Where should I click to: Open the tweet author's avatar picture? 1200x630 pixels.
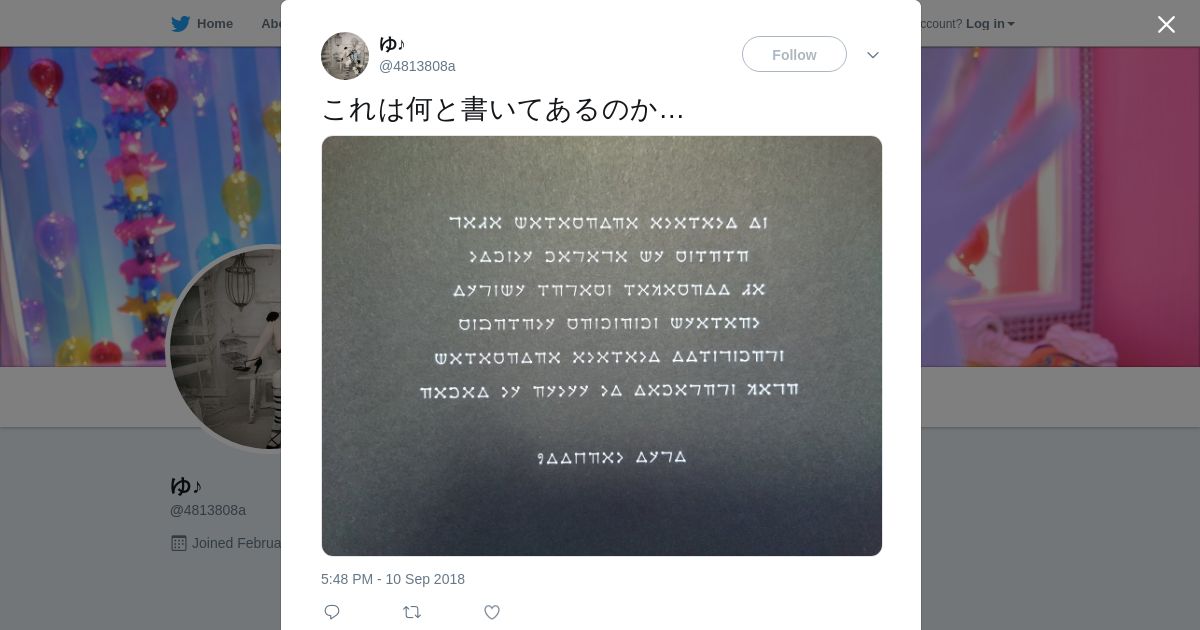pyautogui.click(x=345, y=56)
